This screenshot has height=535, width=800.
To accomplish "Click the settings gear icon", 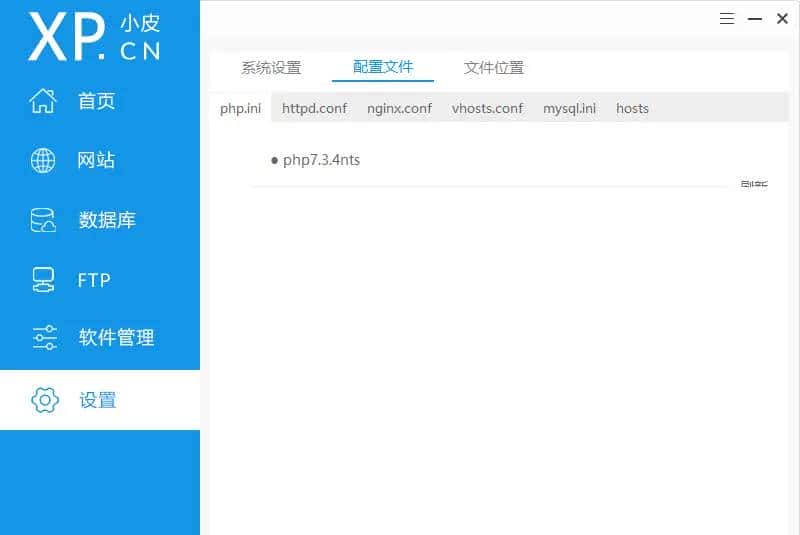I will pyautogui.click(x=45, y=400).
